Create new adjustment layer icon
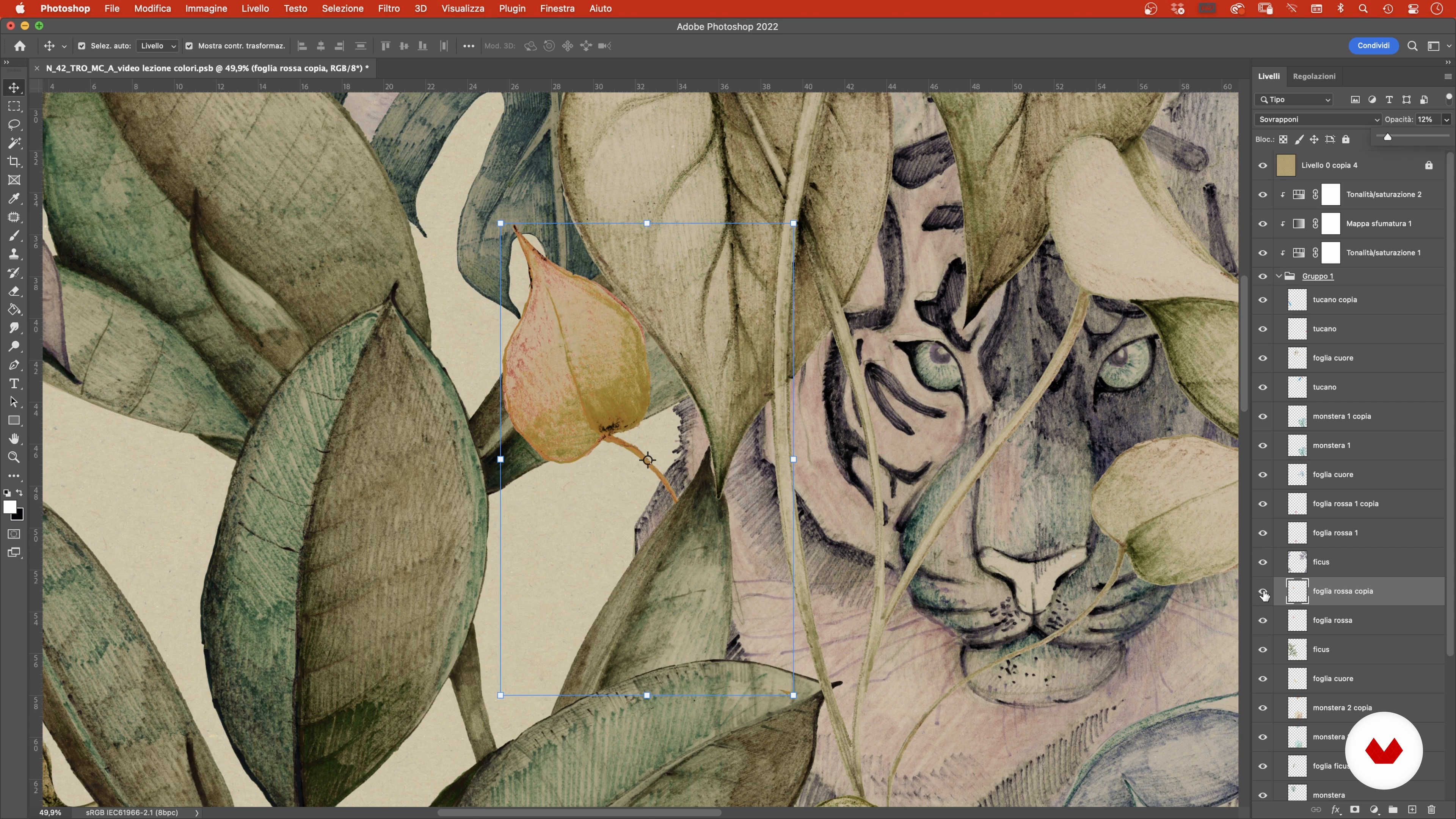Image resolution: width=1456 pixels, height=819 pixels. [x=1374, y=810]
